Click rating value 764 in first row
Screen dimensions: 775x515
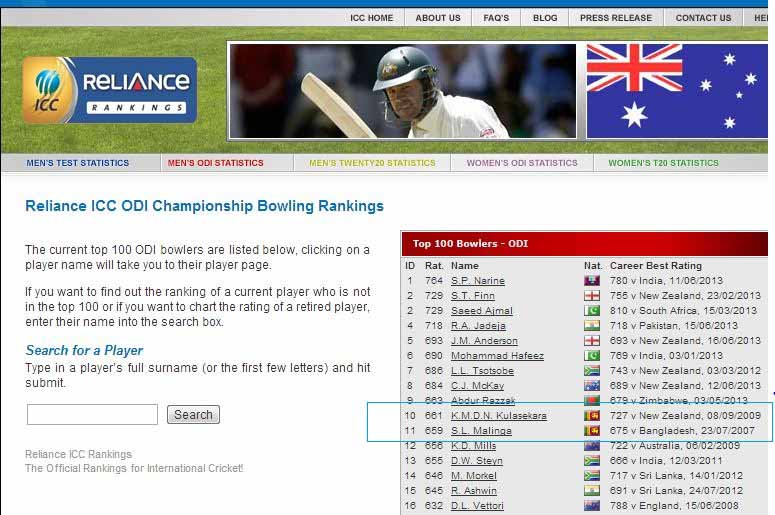point(433,281)
